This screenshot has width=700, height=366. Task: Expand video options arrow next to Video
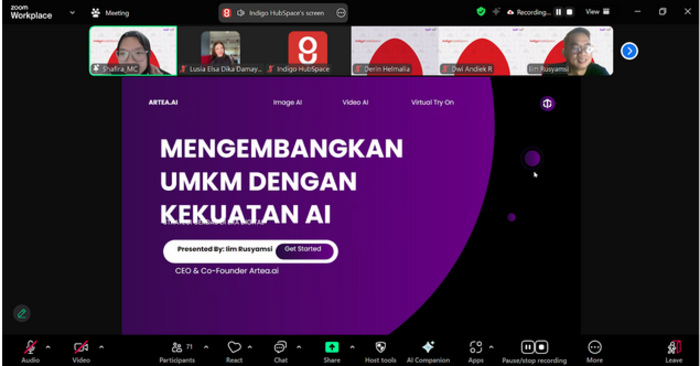pos(101,347)
